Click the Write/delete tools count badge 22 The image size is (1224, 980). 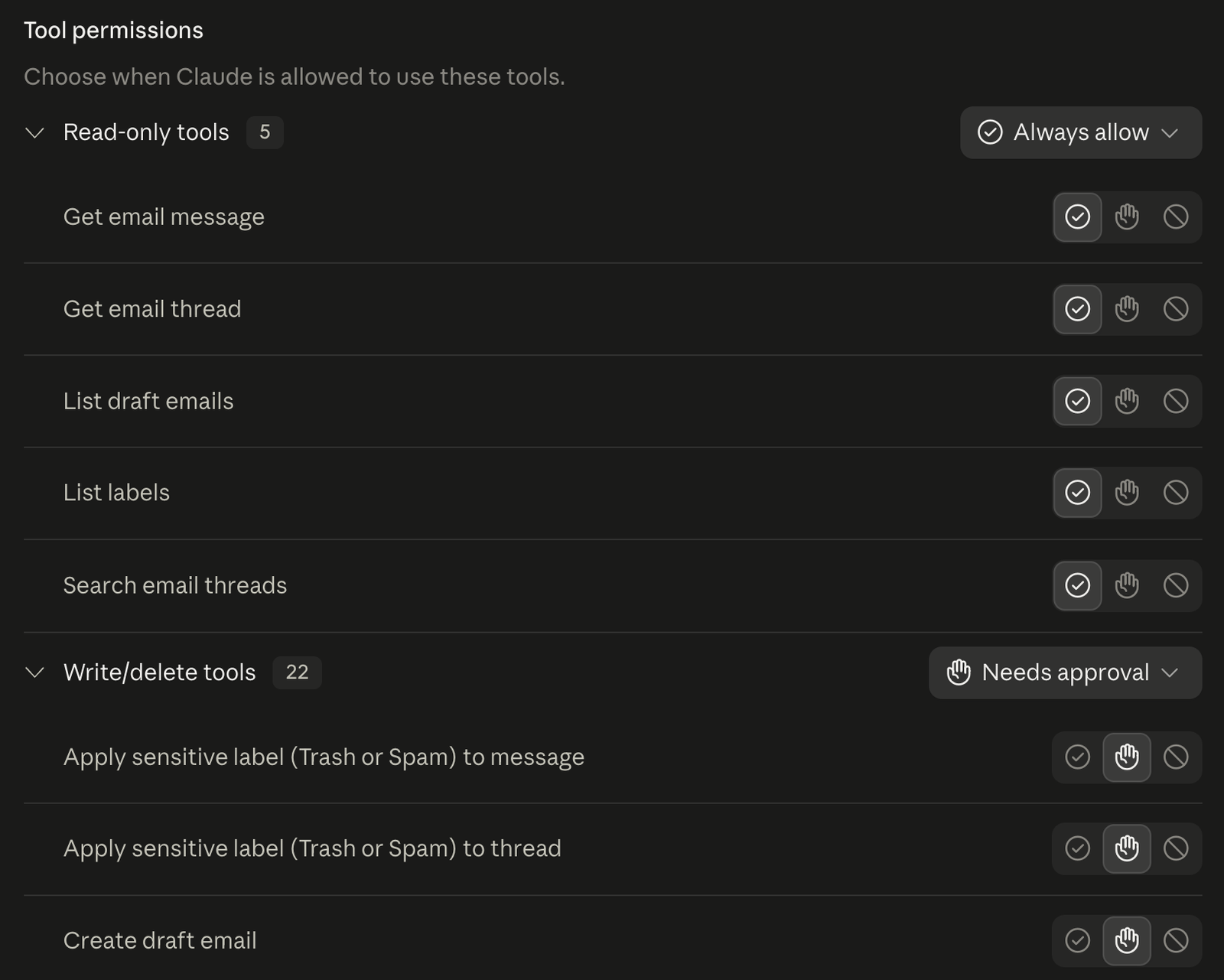point(297,672)
